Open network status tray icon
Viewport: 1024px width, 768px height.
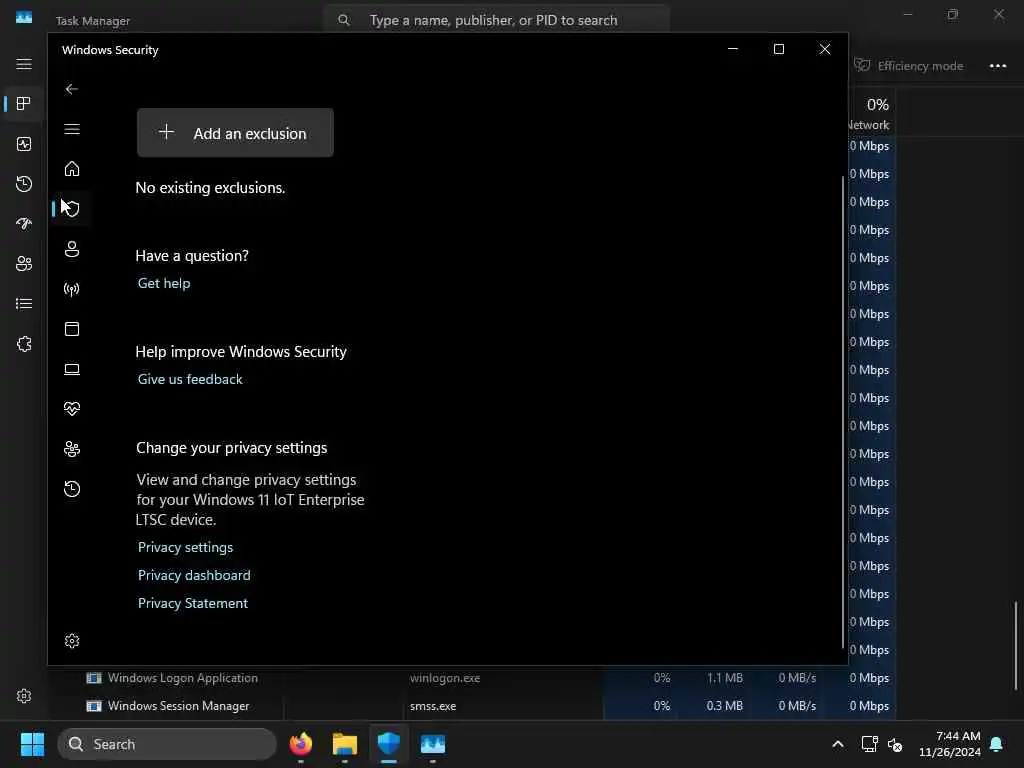click(870, 744)
